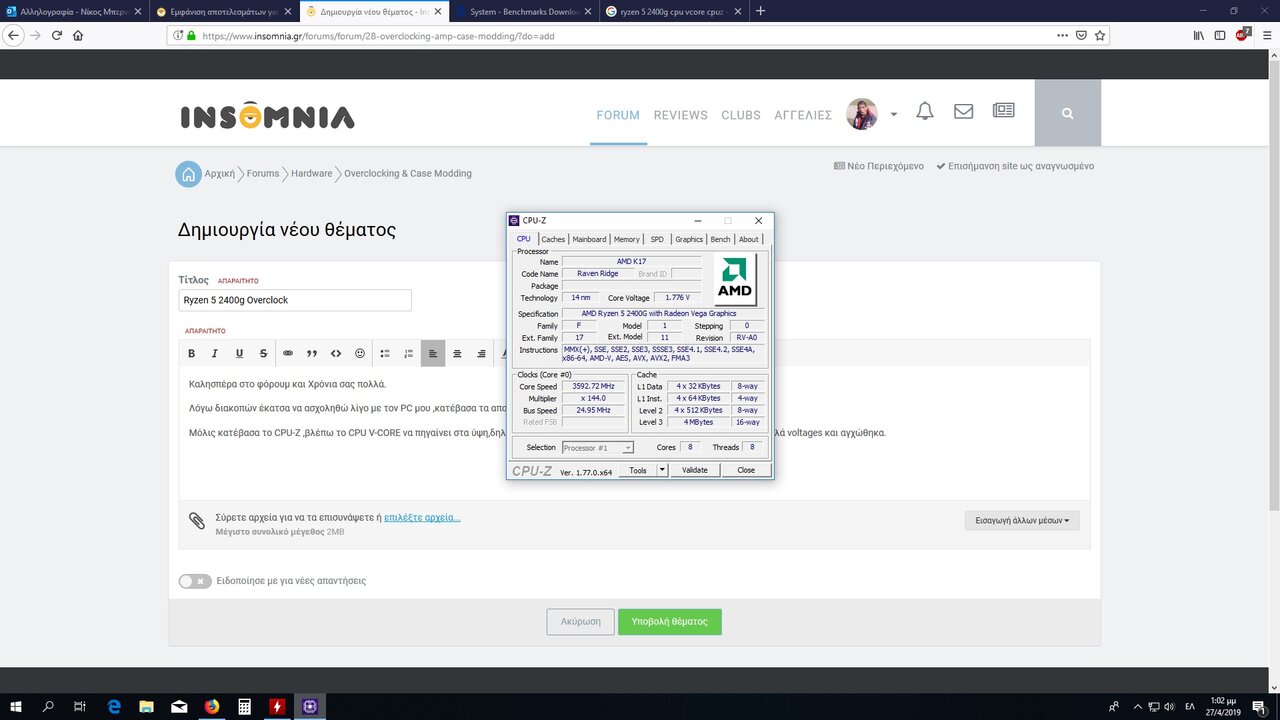Insert a quote block
The width and height of the screenshot is (1280, 720).
click(x=312, y=353)
